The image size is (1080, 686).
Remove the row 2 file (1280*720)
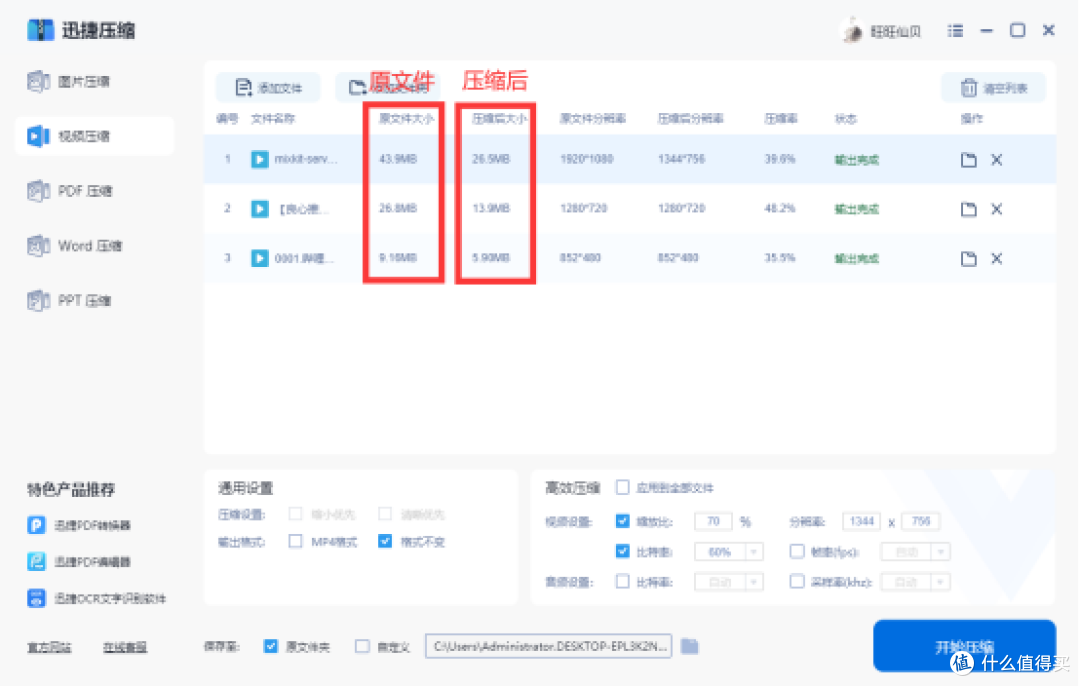pyautogui.click(x=996, y=209)
